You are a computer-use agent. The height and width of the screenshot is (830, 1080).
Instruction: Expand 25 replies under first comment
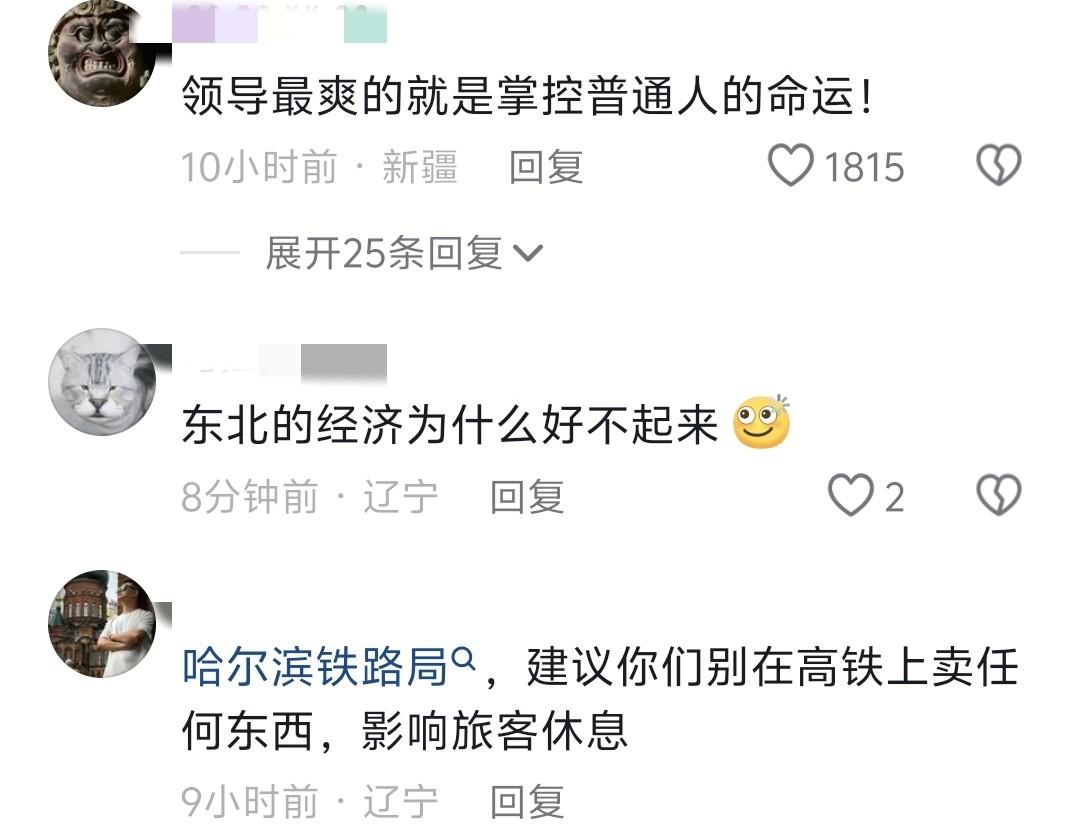(404, 253)
